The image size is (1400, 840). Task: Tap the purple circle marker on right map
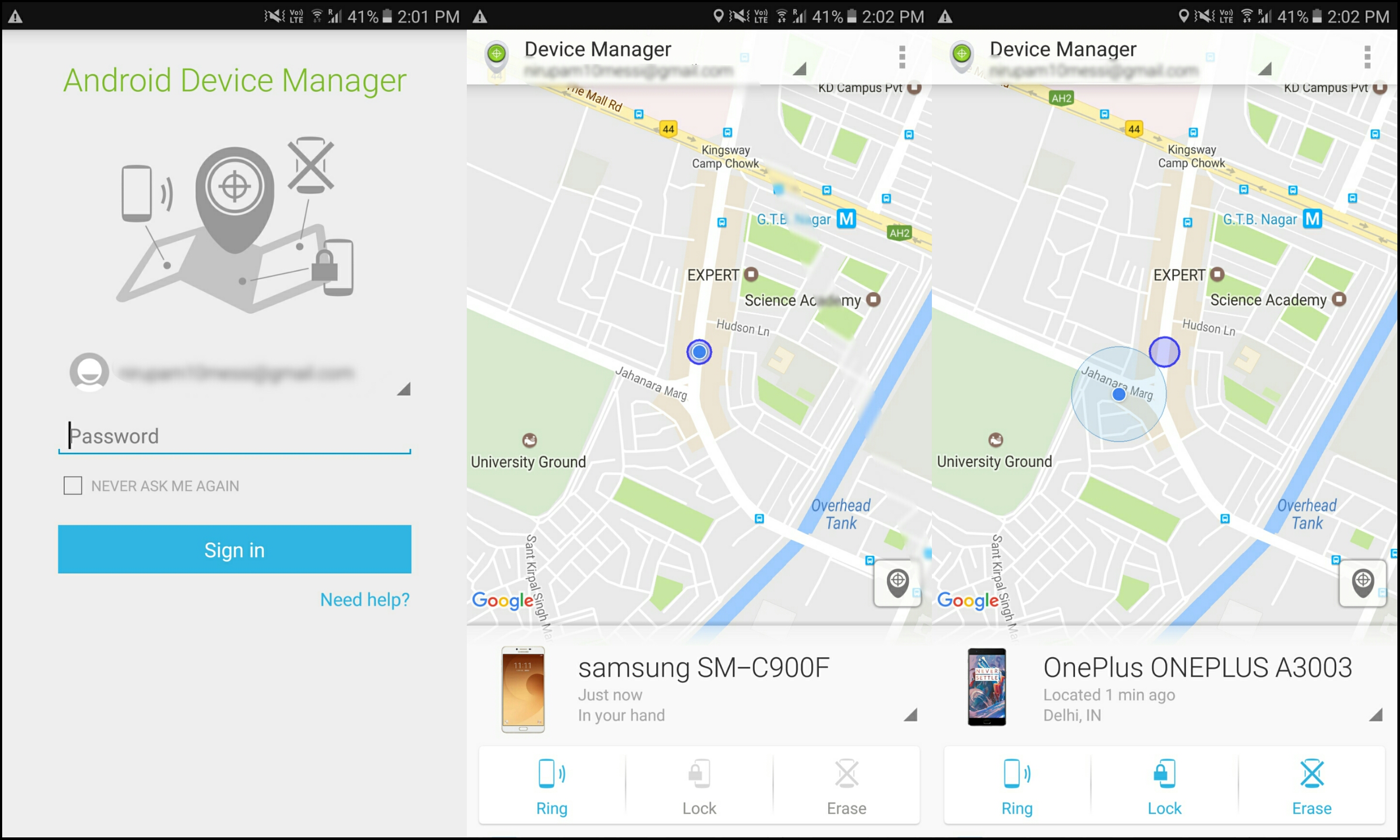pos(1164,352)
